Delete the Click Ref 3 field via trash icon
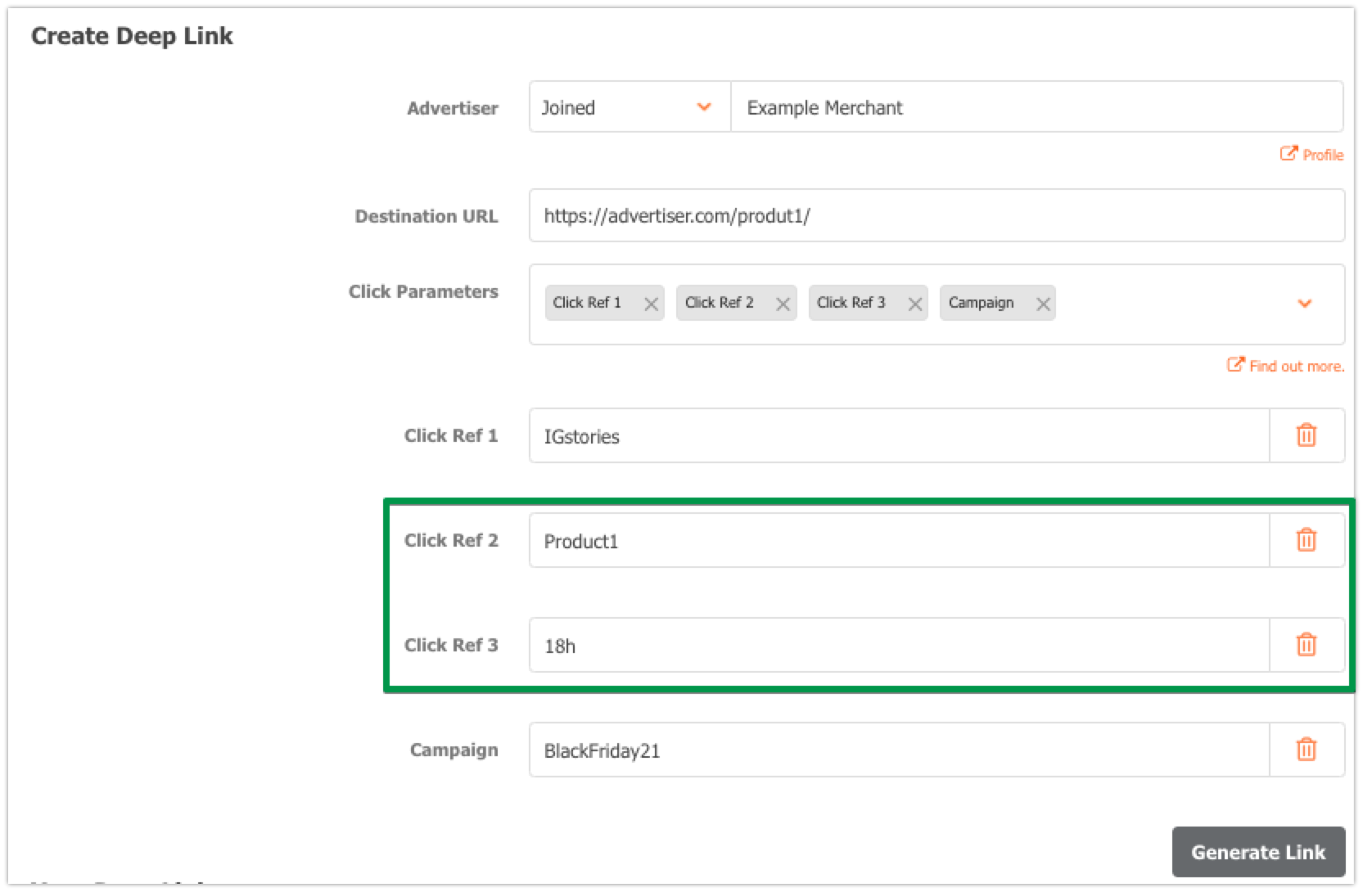Image resolution: width=1372 pixels, height=892 pixels. click(1306, 645)
